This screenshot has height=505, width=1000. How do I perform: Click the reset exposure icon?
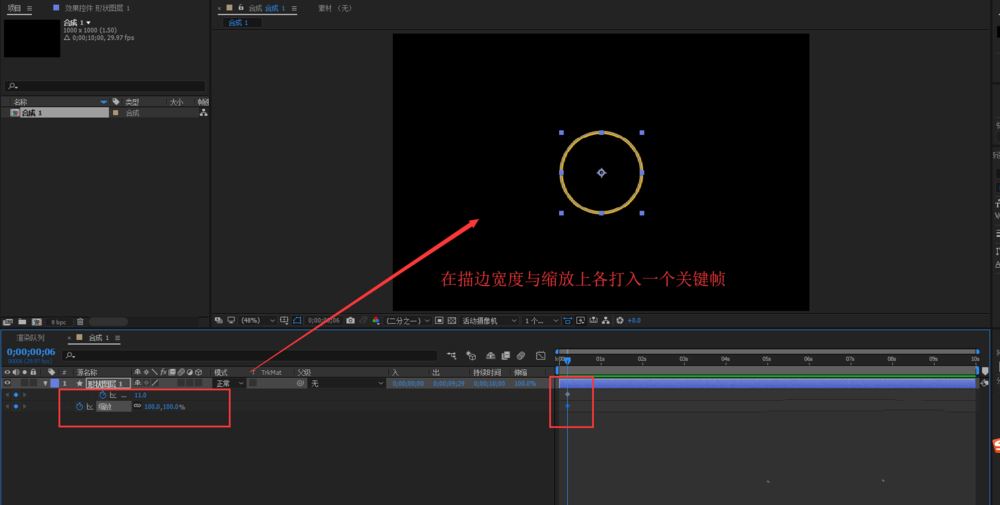coord(619,321)
